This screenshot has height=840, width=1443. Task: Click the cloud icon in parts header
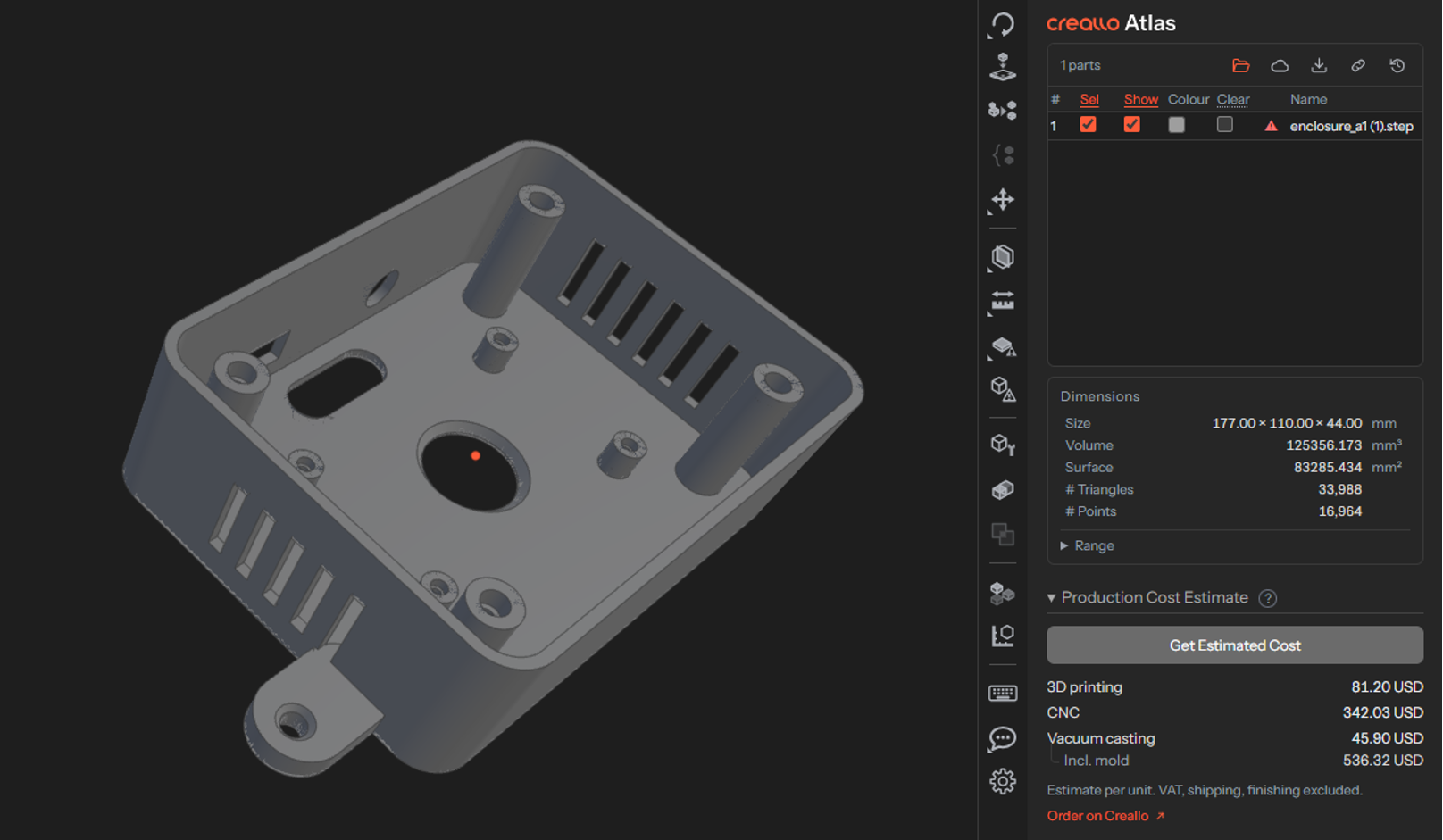coord(1280,65)
